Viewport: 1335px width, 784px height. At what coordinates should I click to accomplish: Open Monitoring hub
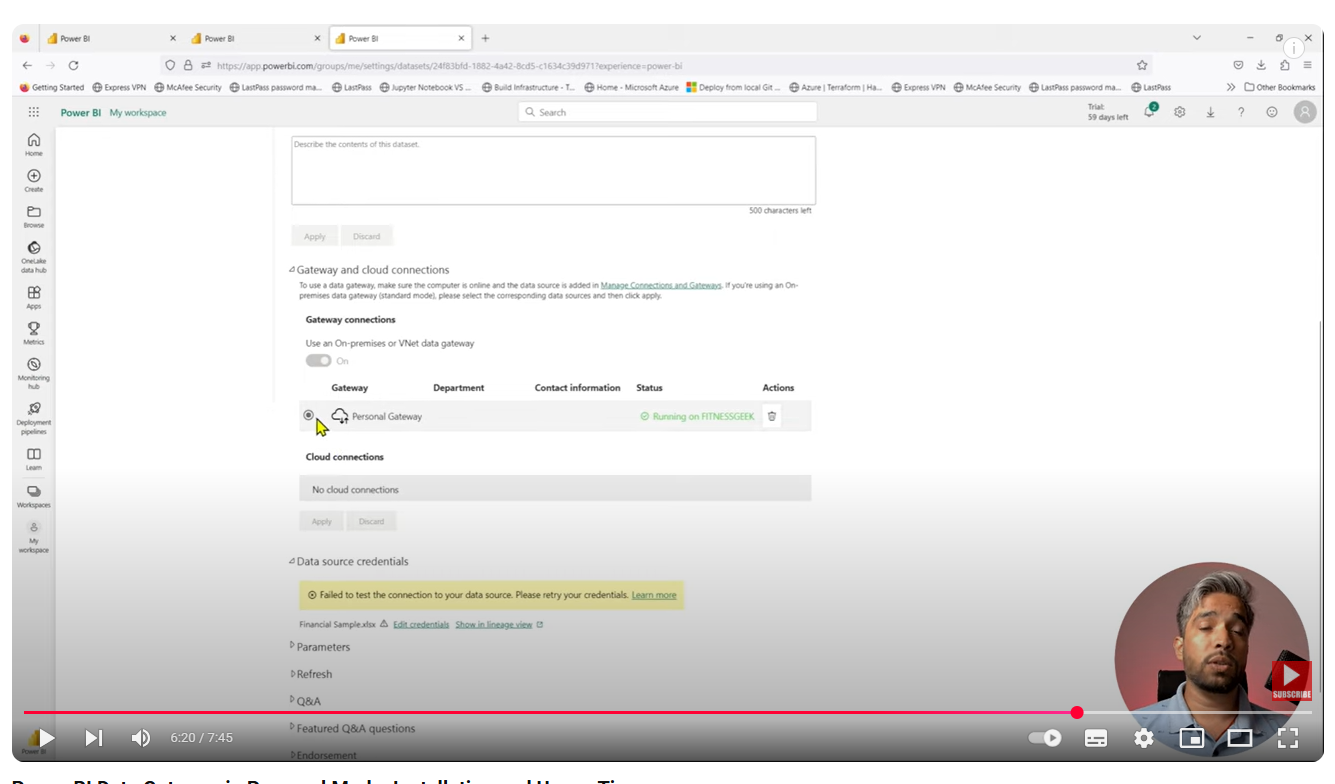click(x=34, y=373)
